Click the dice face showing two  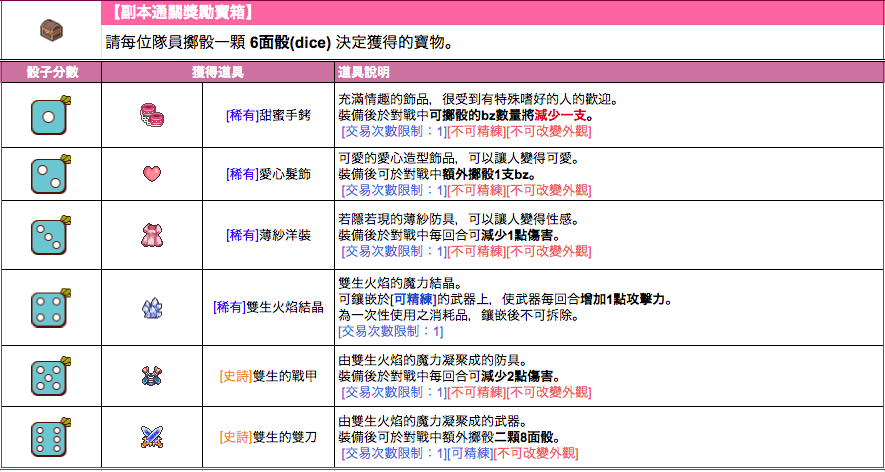pos(51,174)
